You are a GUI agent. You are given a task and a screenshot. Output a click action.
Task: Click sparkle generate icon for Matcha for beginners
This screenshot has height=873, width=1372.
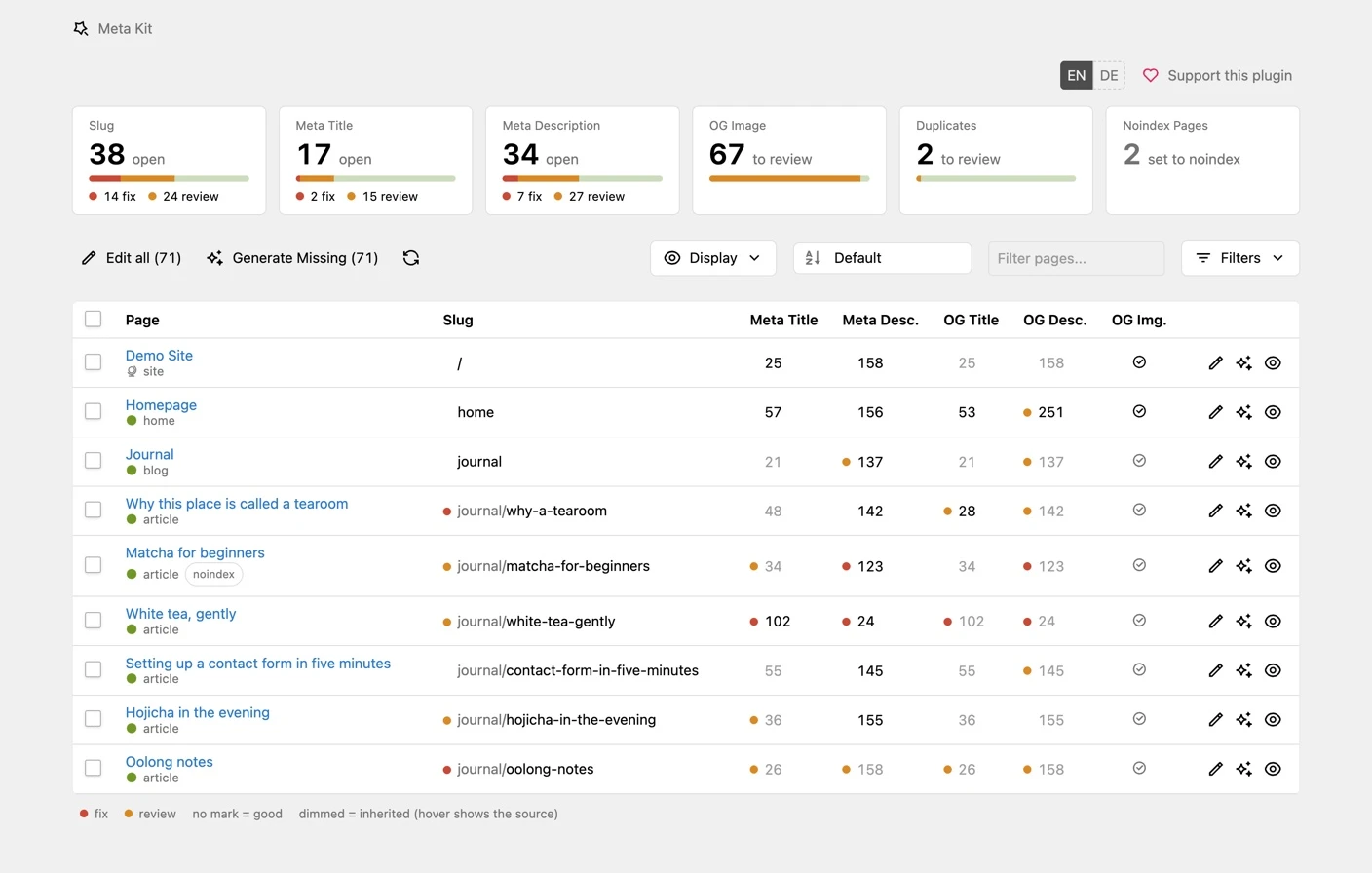[x=1243, y=566]
